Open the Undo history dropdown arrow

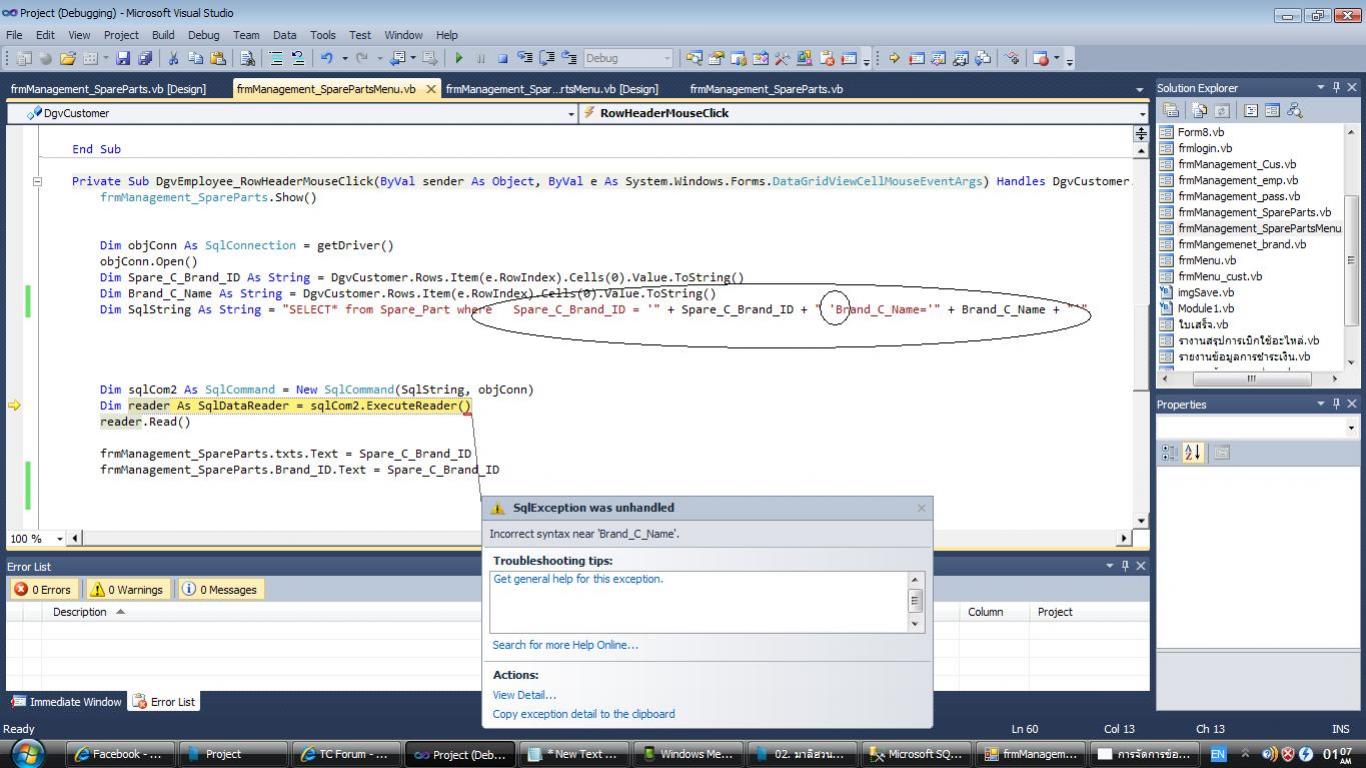[x=345, y=59]
